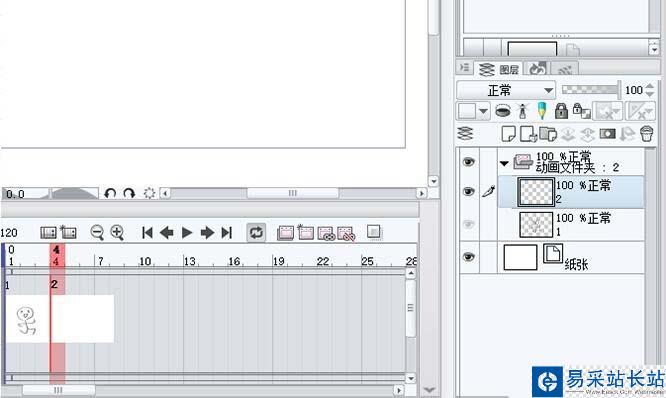Toggle lock transparent pixels
Screen dimensions: 666x398
(x=581, y=111)
